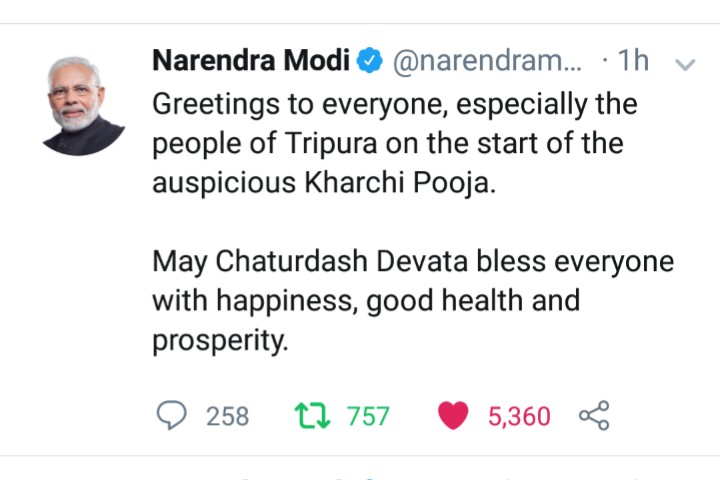Retweet this tweet using the green arrows icon
Screen dimensions: 720x480
pos(312,415)
